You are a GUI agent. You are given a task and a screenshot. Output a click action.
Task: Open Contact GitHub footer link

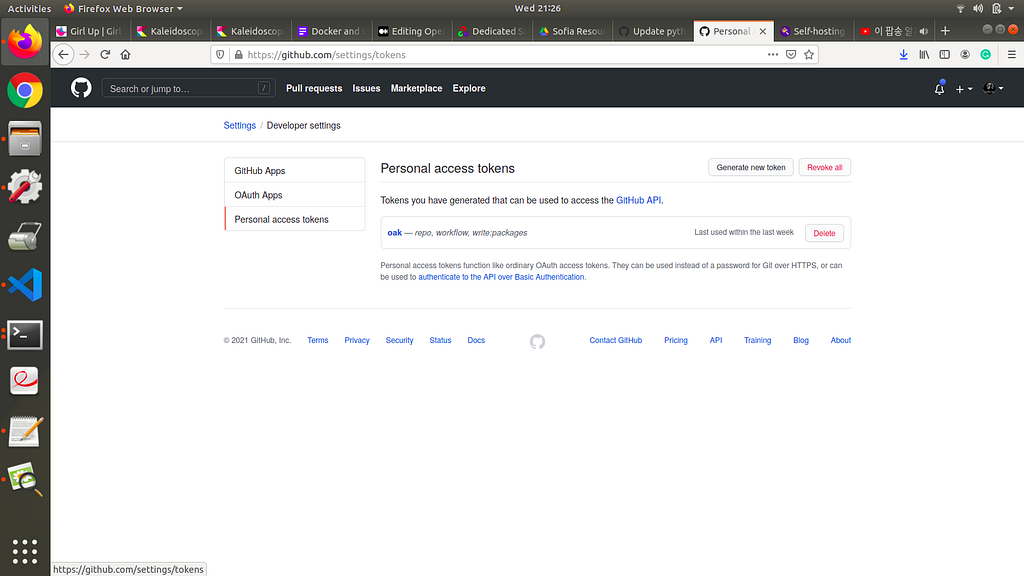[616, 340]
